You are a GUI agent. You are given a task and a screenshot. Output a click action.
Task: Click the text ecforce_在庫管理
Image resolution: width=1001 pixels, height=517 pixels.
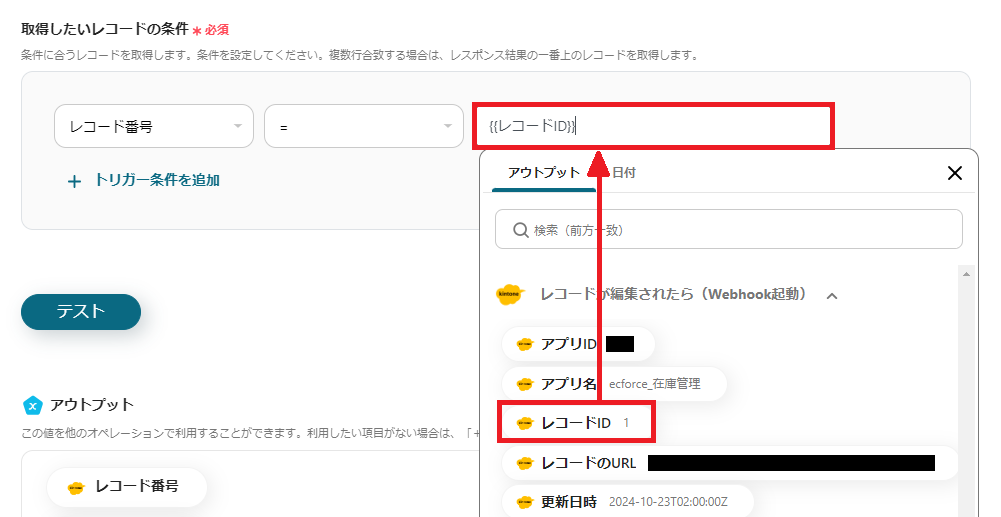coord(655,384)
